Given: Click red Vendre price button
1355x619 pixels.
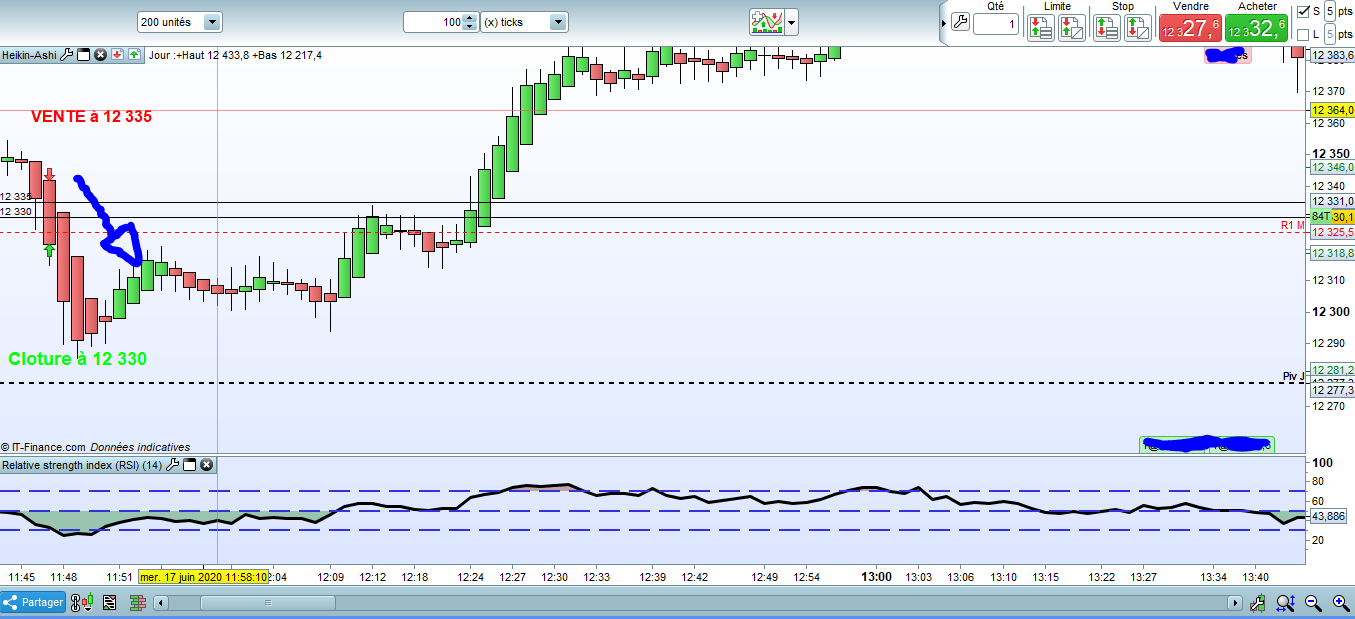Looking at the screenshot, I should point(1189,29).
